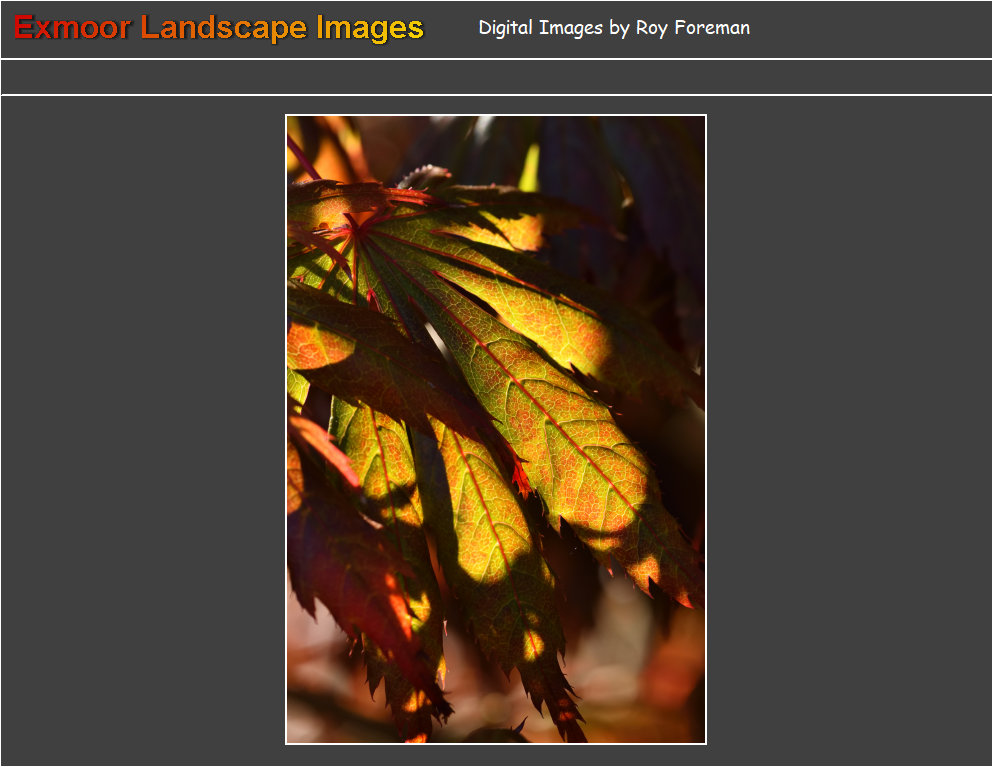
Task: Select the Digital Images by Roy Foreman text
Action: 613,28
